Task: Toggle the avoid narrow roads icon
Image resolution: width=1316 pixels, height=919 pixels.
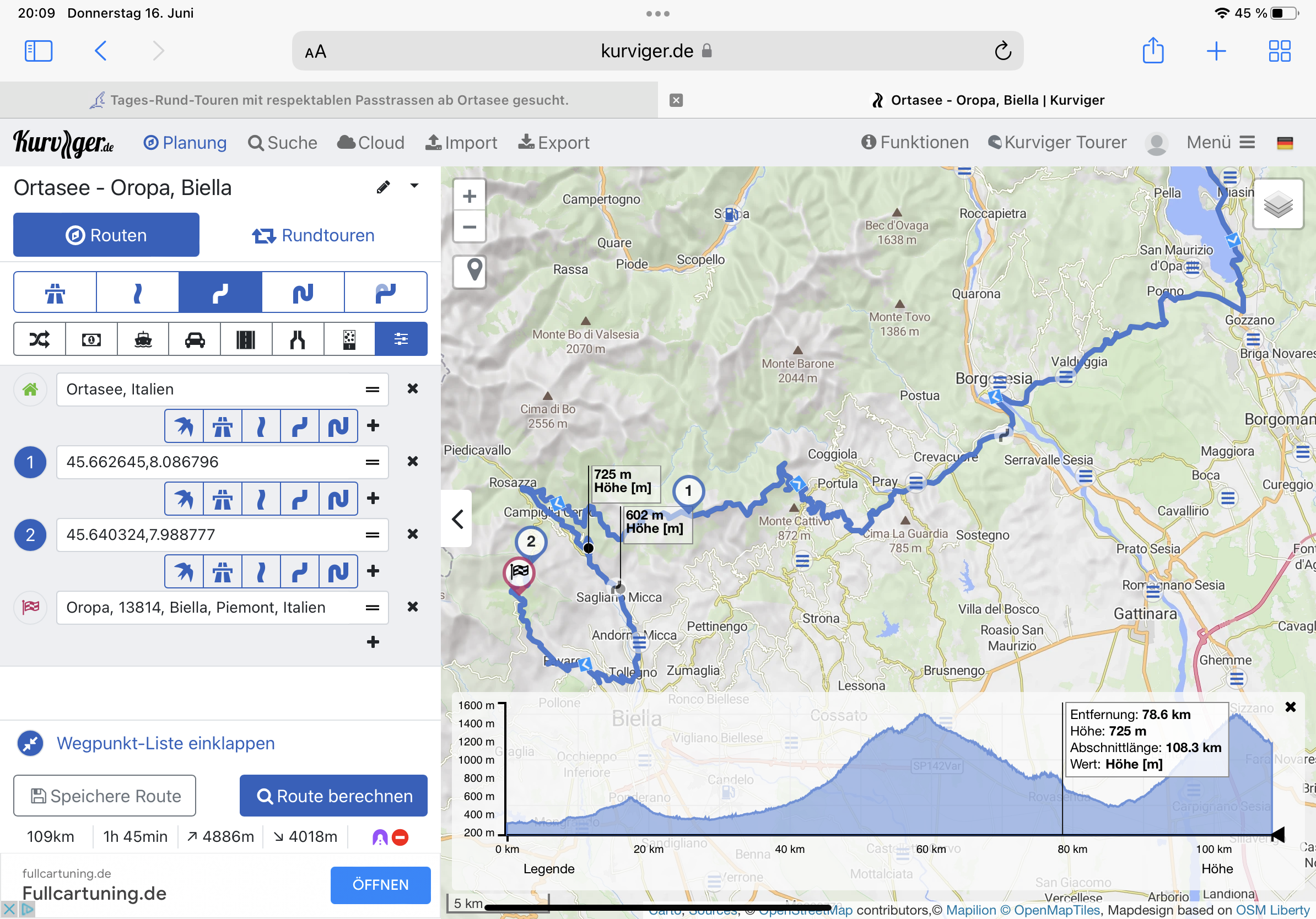Action: pyautogui.click(x=298, y=340)
